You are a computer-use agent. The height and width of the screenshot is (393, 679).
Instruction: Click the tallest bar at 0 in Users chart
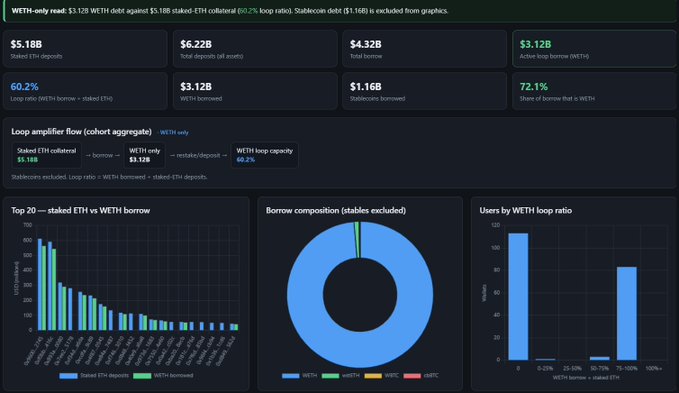click(518, 296)
